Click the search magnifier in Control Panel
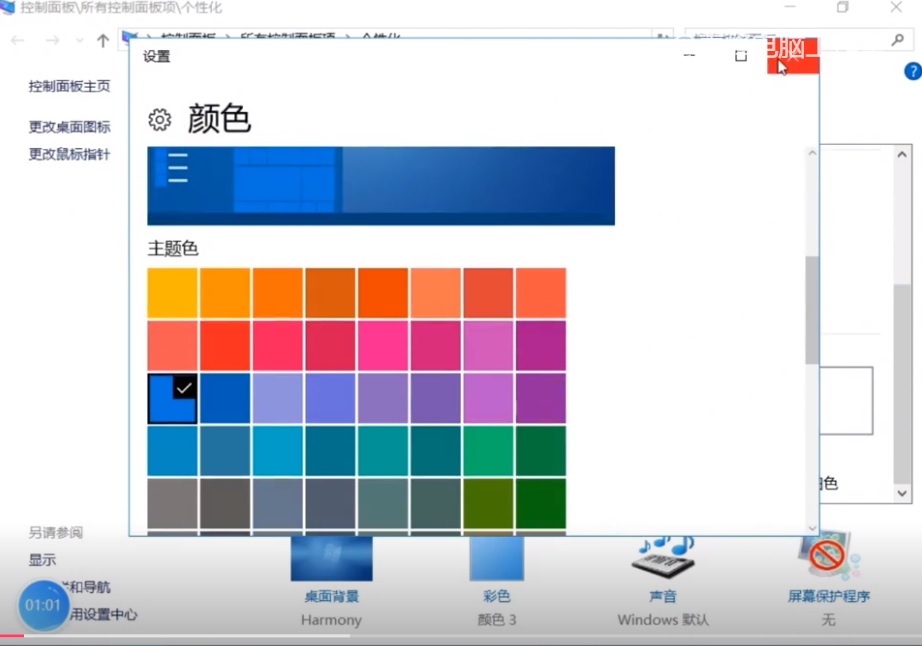This screenshot has height=646, width=922. coord(897,39)
